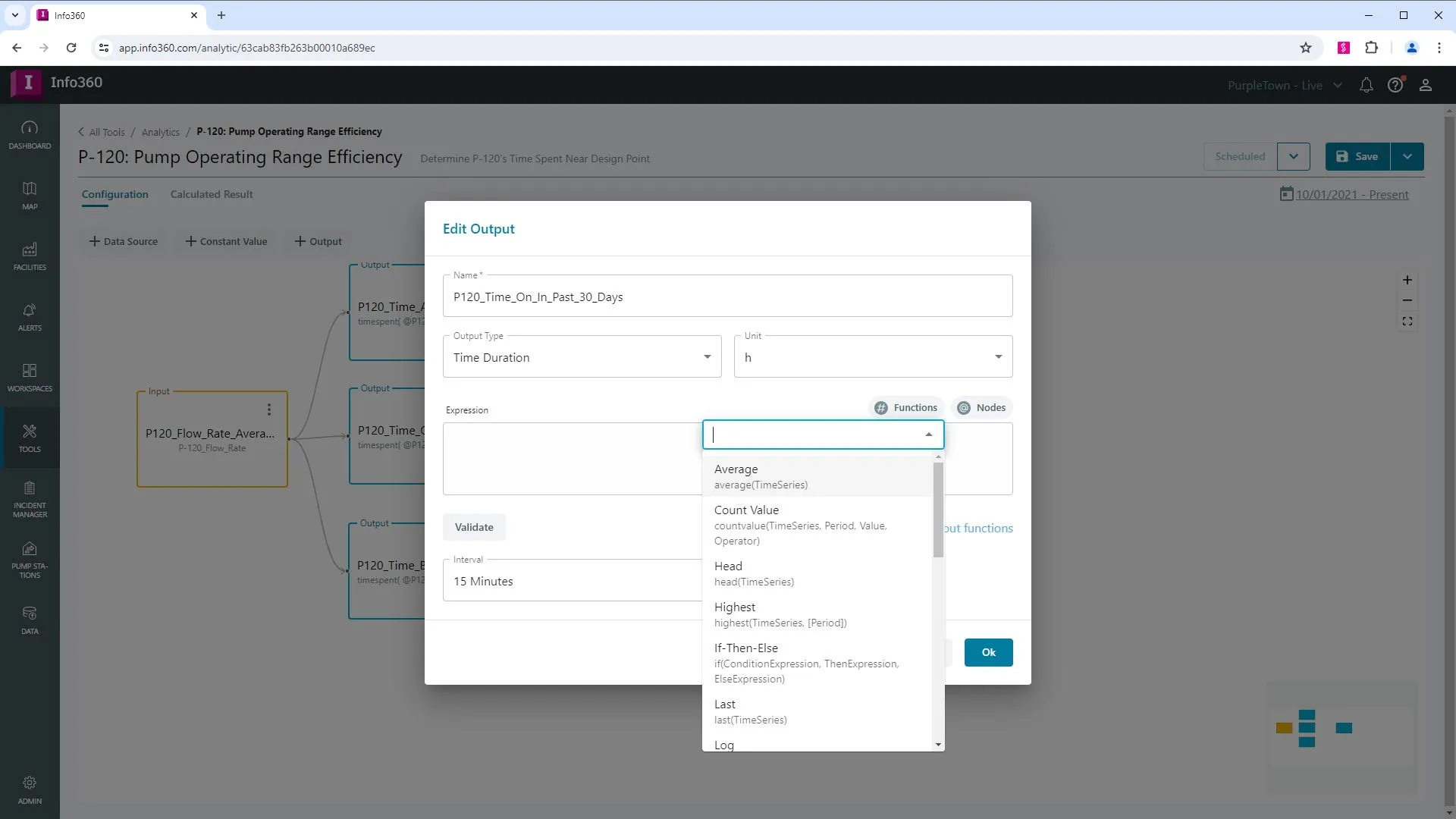Click the Name field containing P120_Time_On_In_Past_30_Days
This screenshot has width=1456, height=819.
tap(727, 297)
